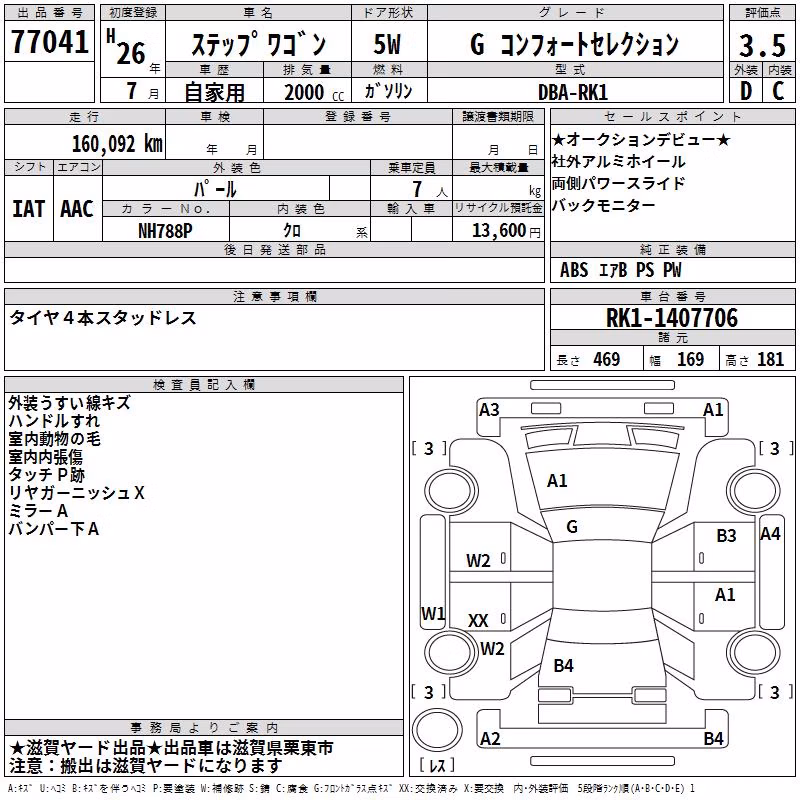800x800 pixels.
Task: Click the shift type IAT
Action: click(29, 209)
